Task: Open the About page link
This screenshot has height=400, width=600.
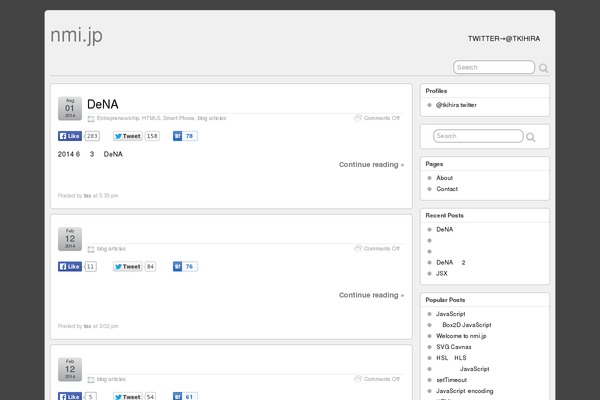Action: click(x=444, y=178)
